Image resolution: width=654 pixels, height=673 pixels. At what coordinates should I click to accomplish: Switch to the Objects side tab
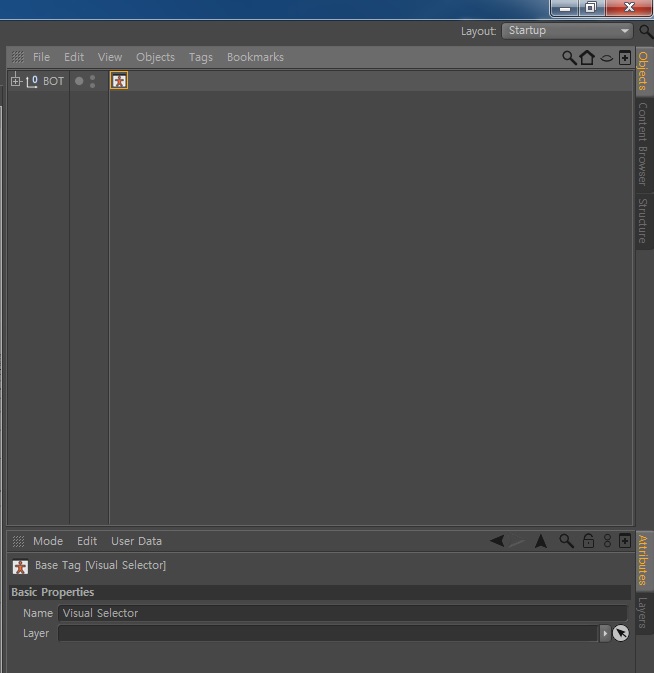(x=643, y=71)
